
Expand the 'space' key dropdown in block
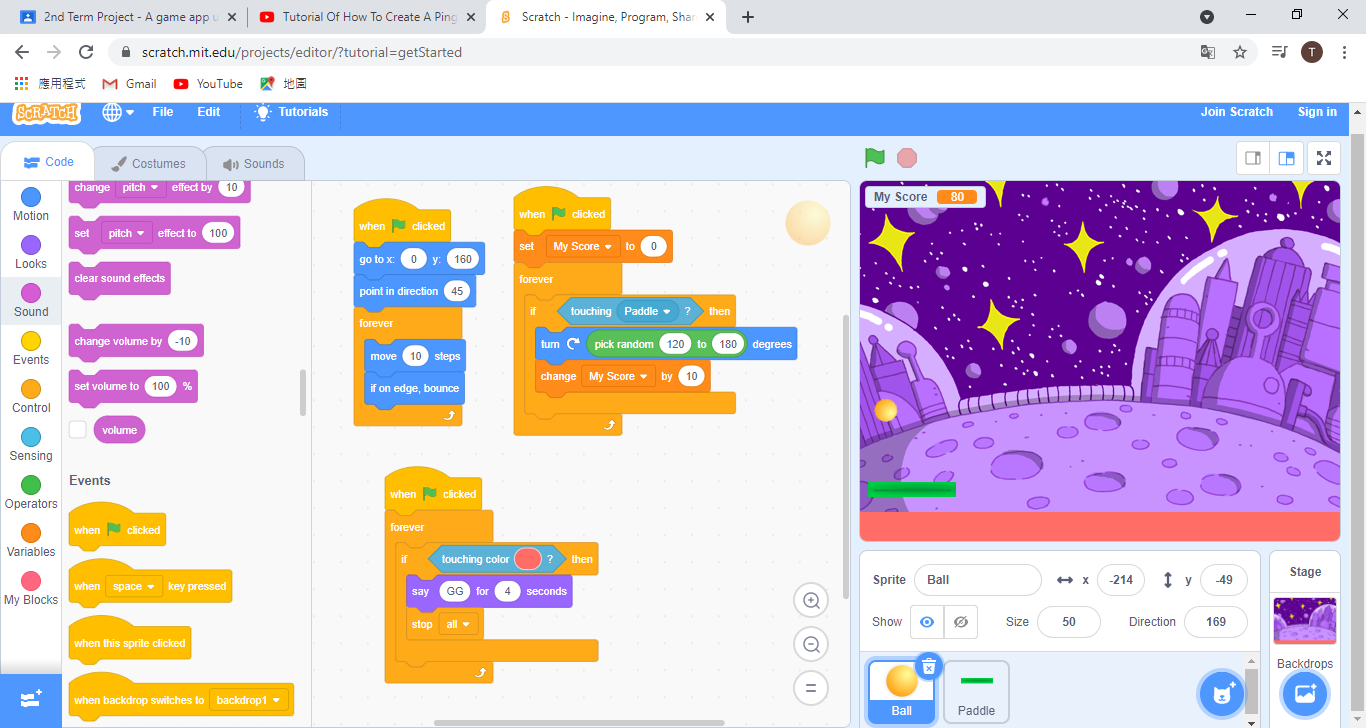(x=133, y=587)
